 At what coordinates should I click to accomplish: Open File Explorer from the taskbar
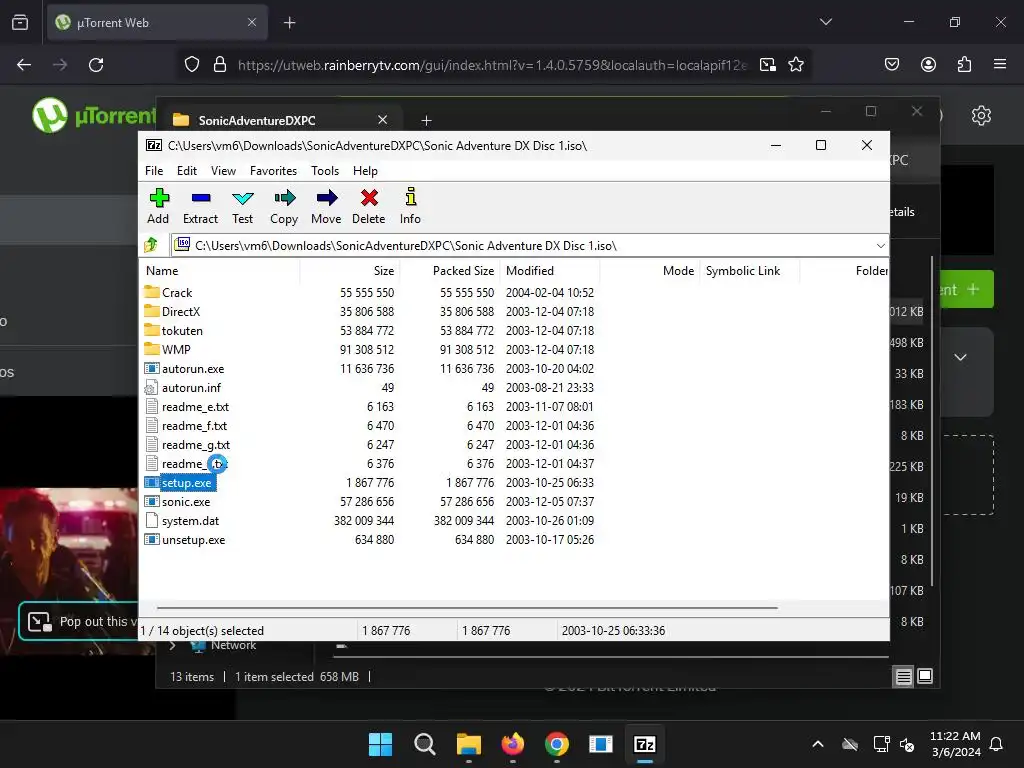pos(468,744)
